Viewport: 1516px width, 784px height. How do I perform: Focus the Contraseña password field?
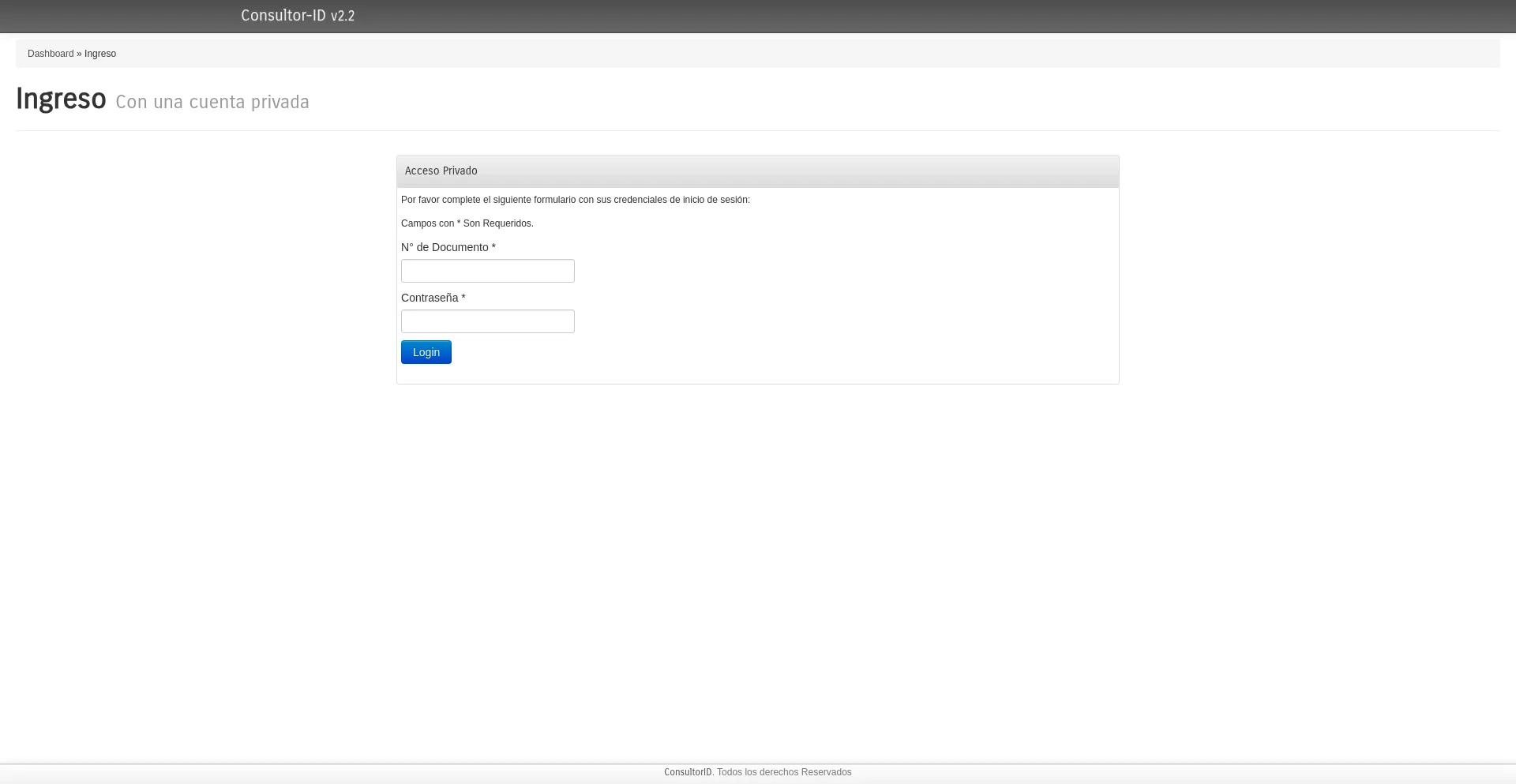coord(488,321)
